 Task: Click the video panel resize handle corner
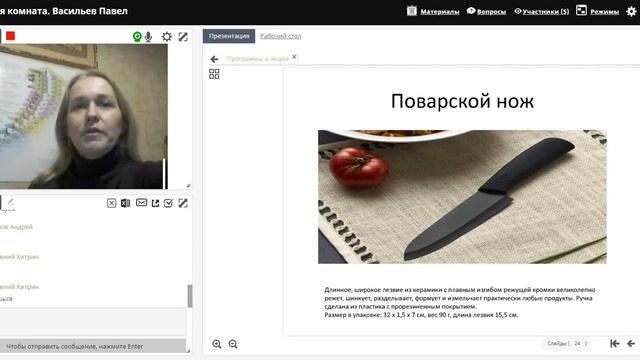click(x=188, y=186)
